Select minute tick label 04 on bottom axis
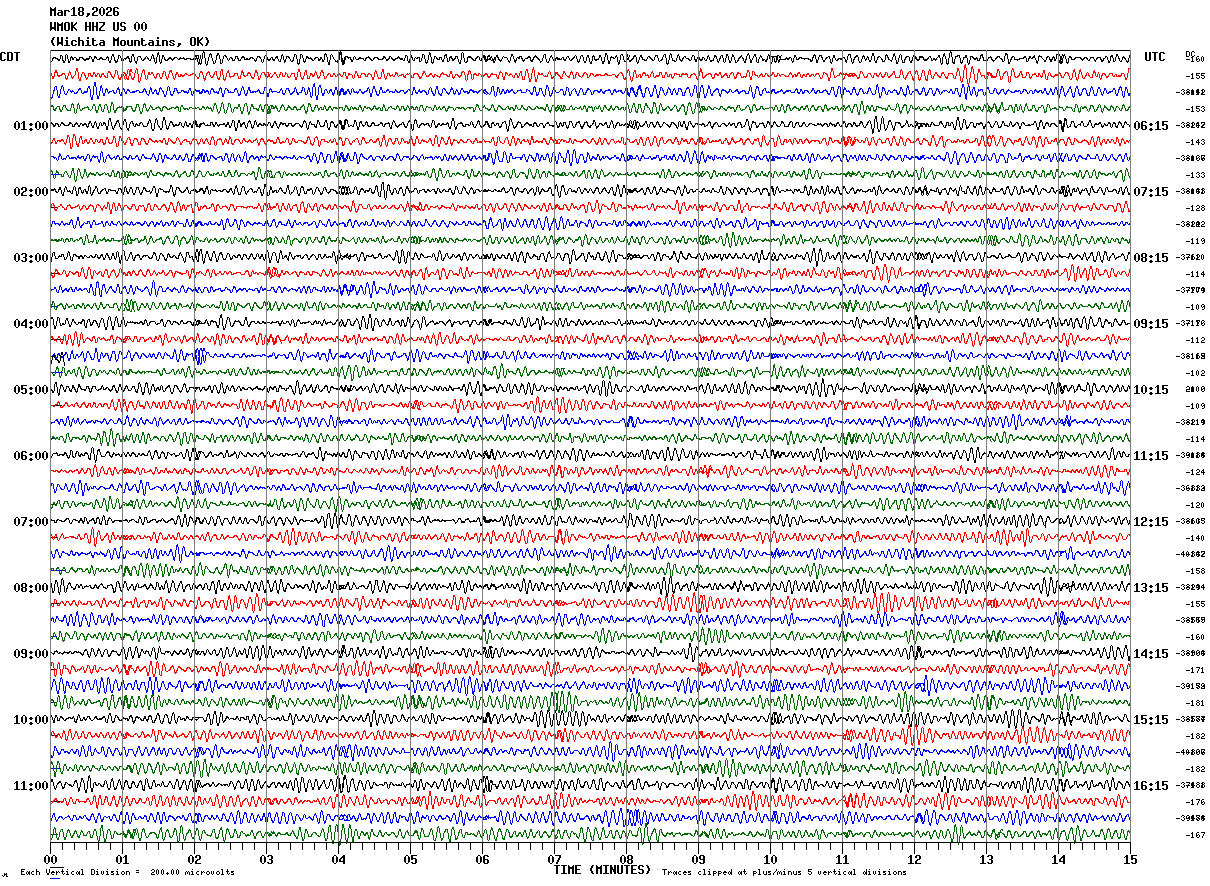 (x=338, y=859)
